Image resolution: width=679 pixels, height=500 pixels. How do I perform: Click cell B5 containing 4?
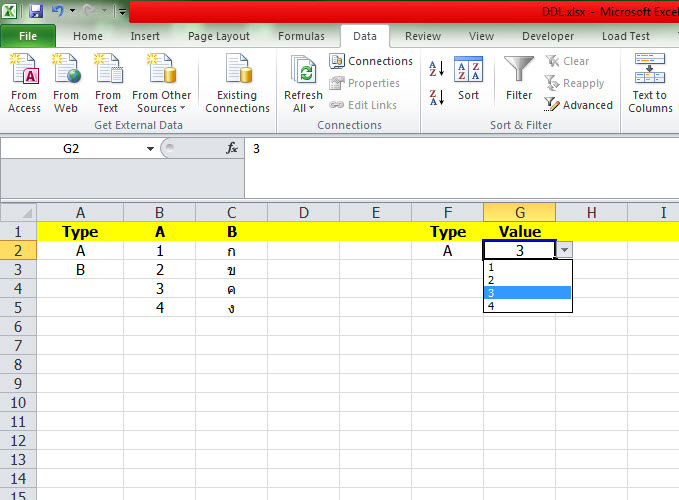(160, 307)
